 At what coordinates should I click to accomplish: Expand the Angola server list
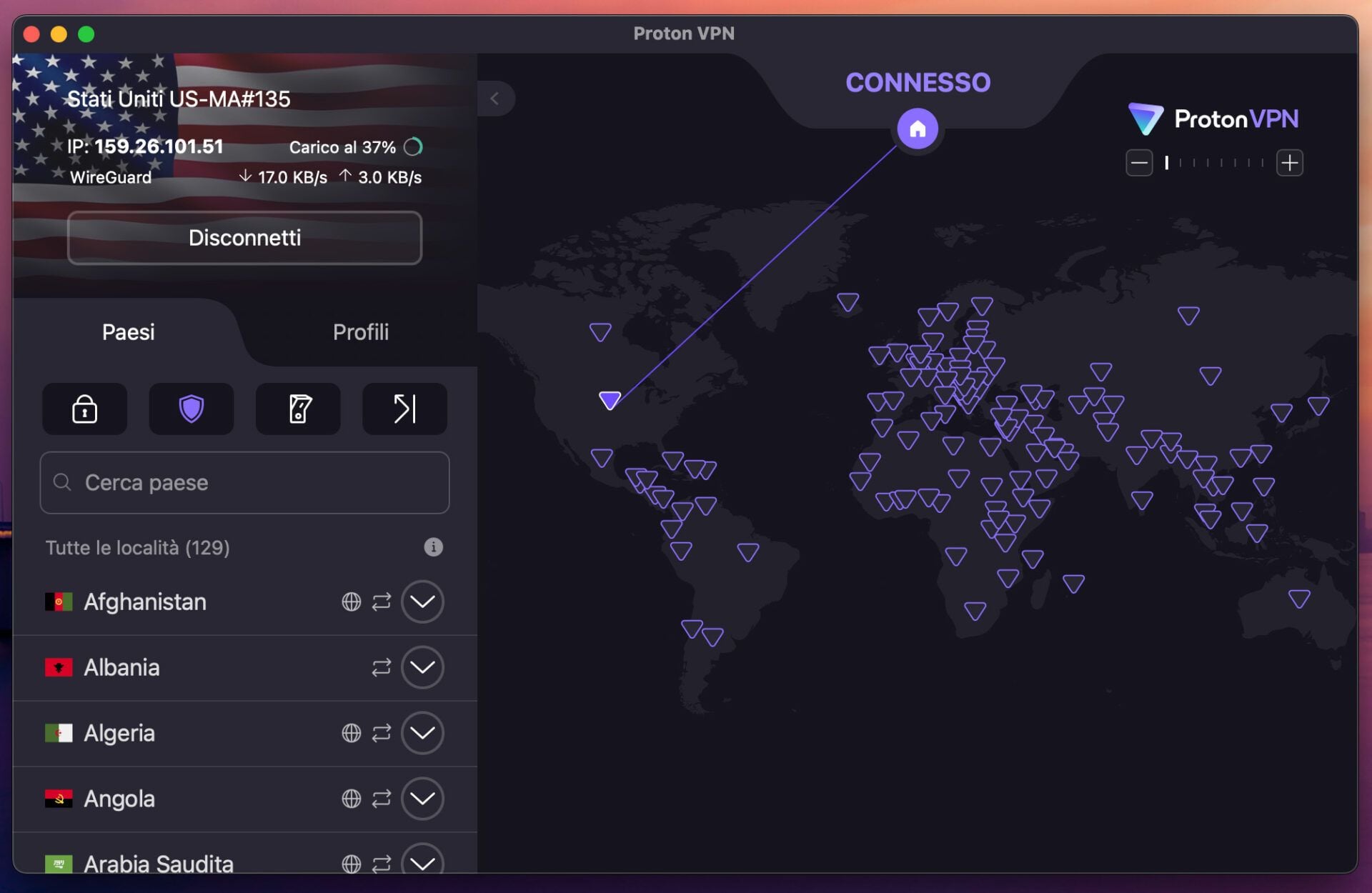(422, 799)
